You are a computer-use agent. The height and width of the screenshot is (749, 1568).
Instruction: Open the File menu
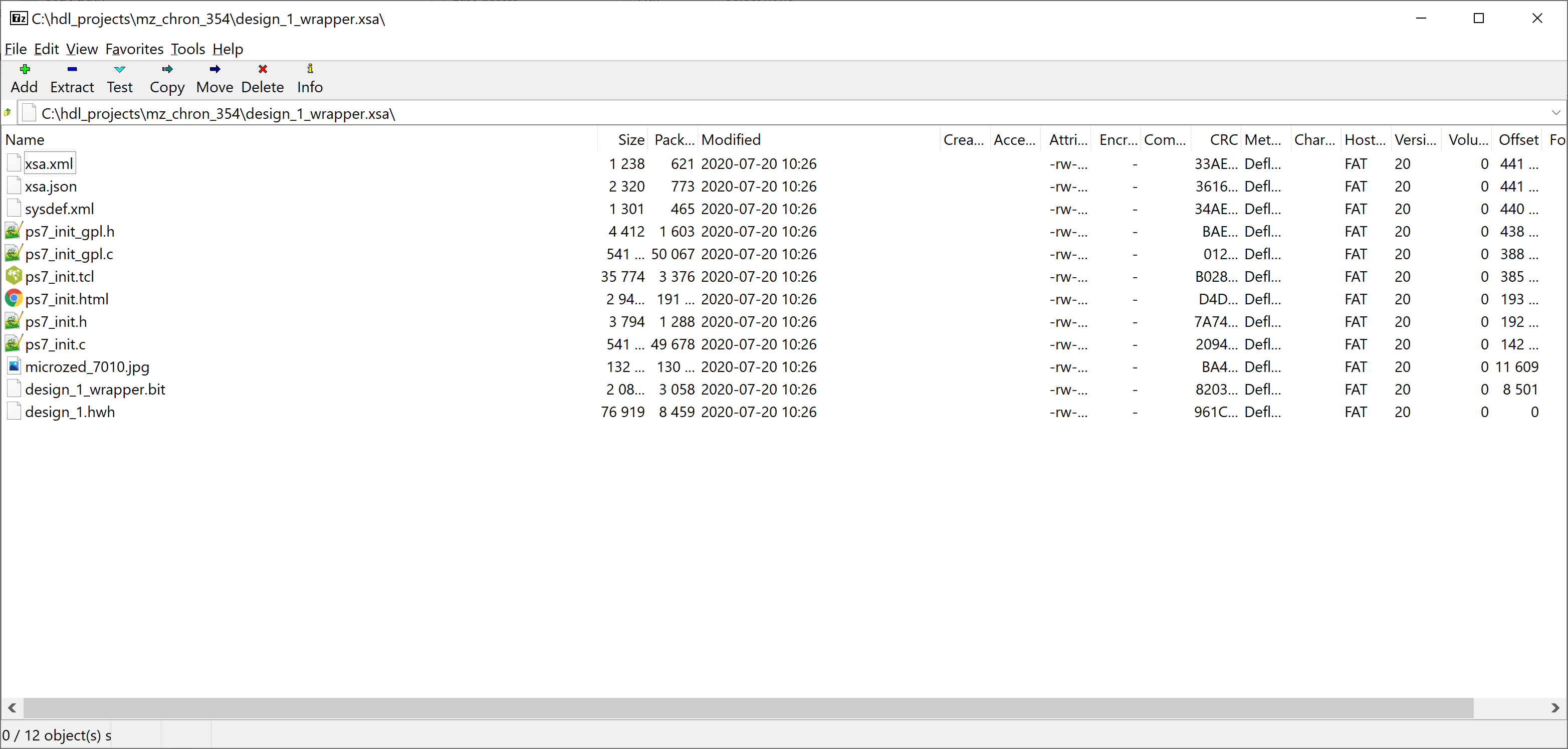[x=15, y=49]
